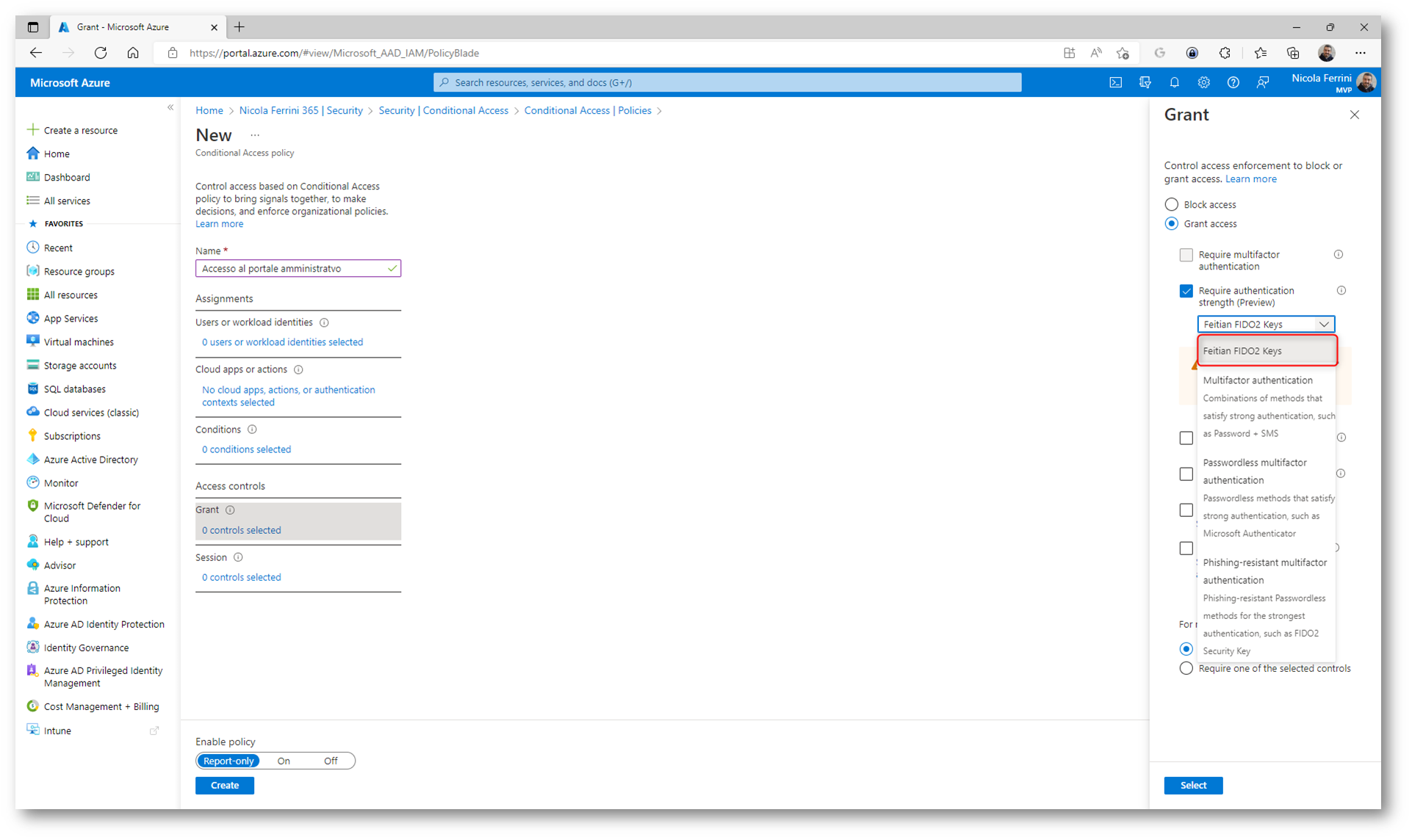
Task: Open Azure Cloud Shell icon
Action: tap(1115, 82)
